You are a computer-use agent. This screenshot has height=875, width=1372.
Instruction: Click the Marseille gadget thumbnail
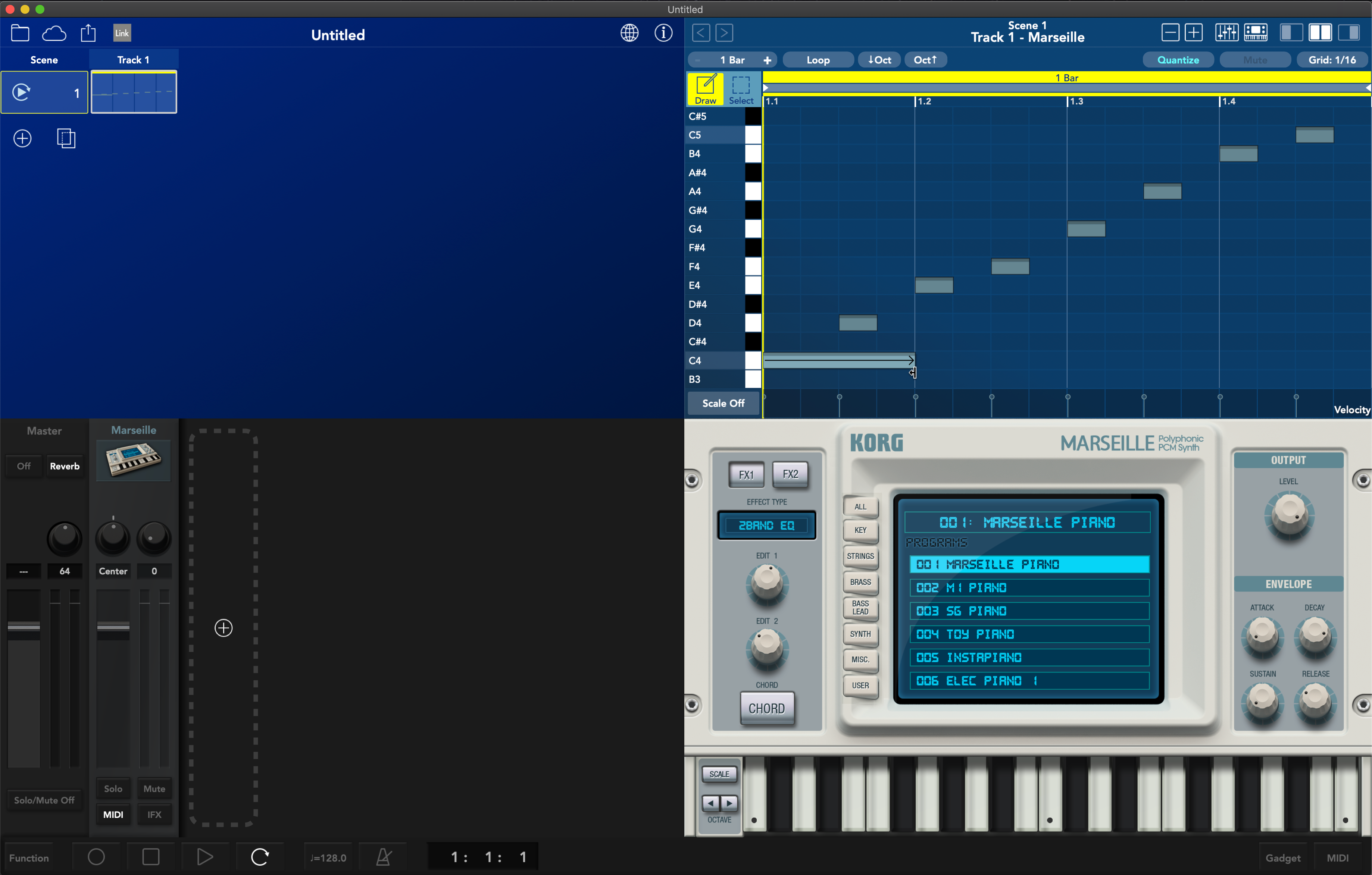[x=133, y=460]
